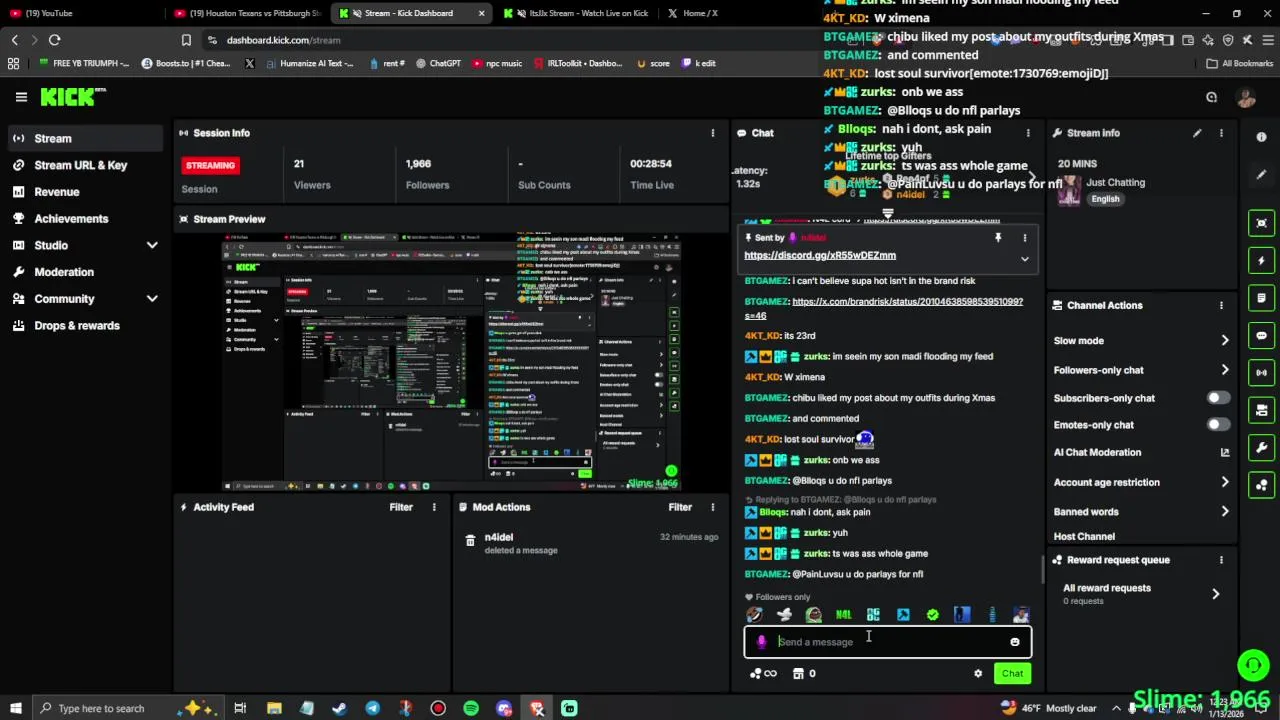Click the Windows Start button
The image size is (1280, 720).
coord(15,708)
